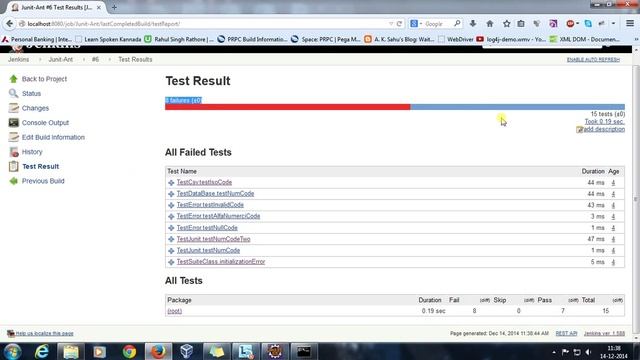Viewport: 640px width, 360px height.
Task: Click add description link
Action: tap(603, 129)
